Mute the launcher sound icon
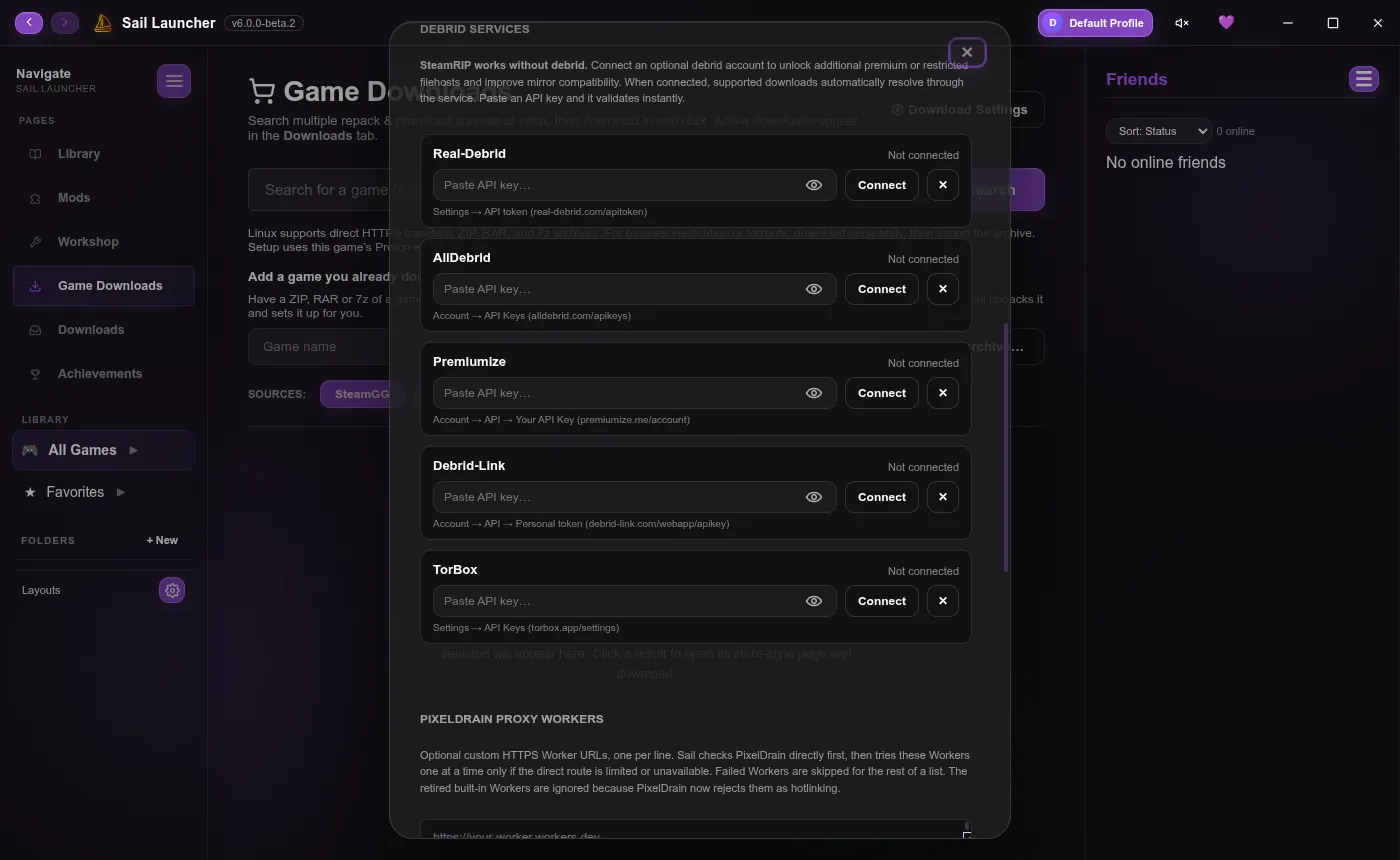The image size is (1400, 860). pyautogui.click(x=1182, y=23)
